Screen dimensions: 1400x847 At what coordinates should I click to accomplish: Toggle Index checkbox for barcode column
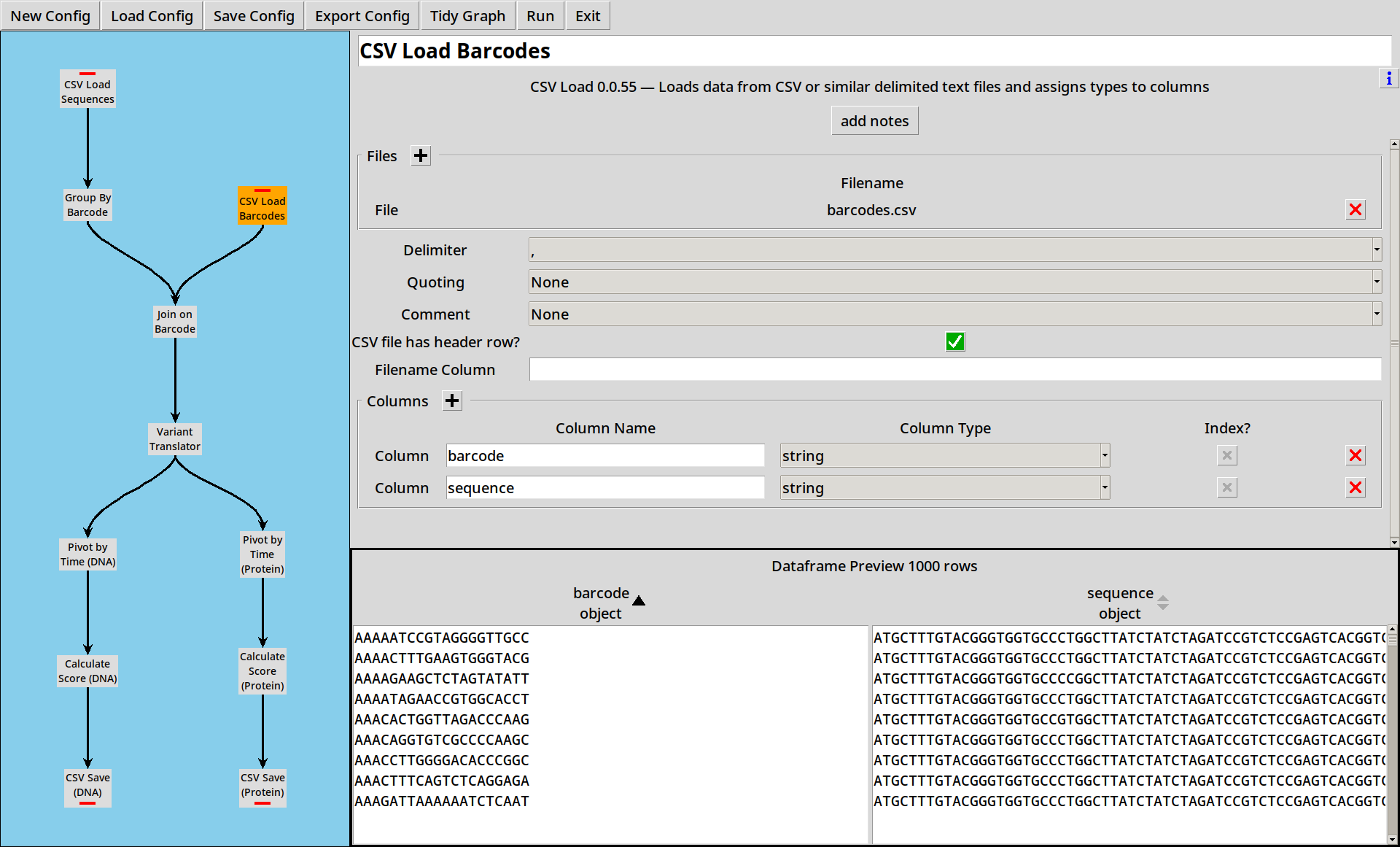[1227, 456]
